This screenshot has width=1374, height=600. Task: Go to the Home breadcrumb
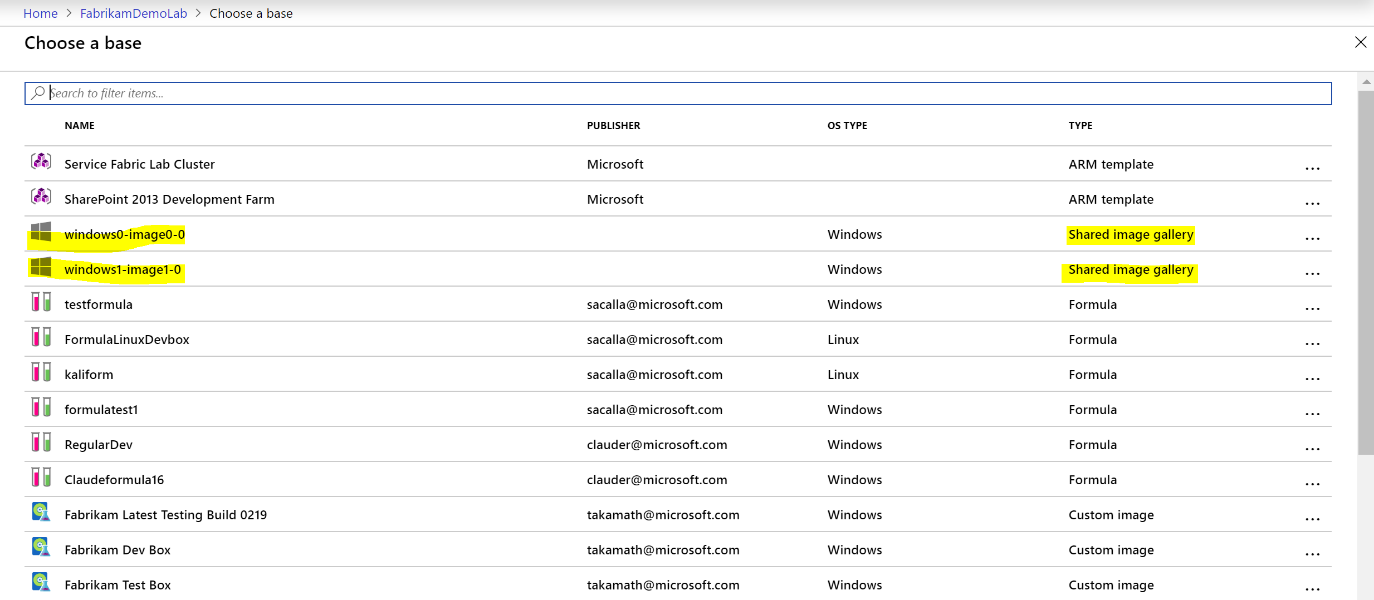coord(41,14)
